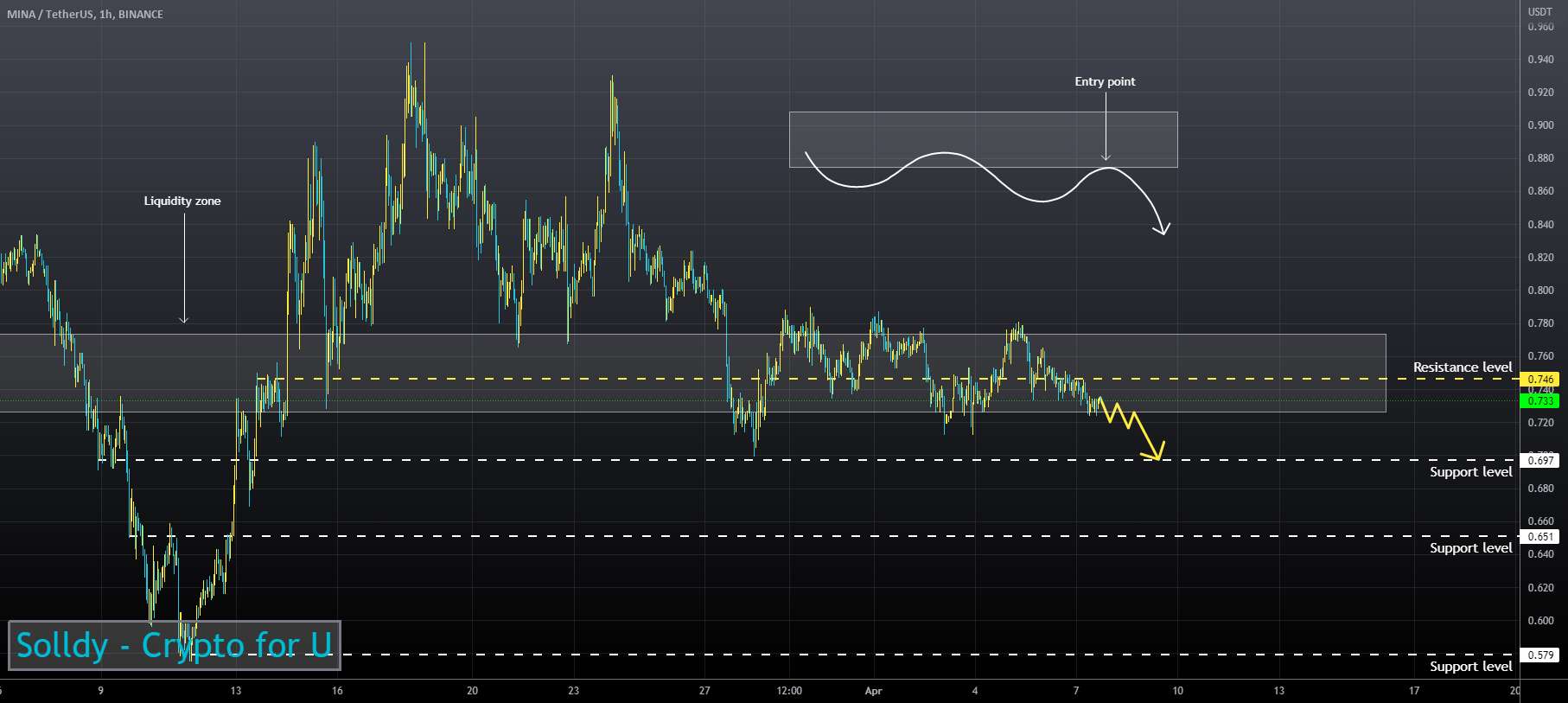Select the 'Support level' text under 0.697 line

[1471, 472]
